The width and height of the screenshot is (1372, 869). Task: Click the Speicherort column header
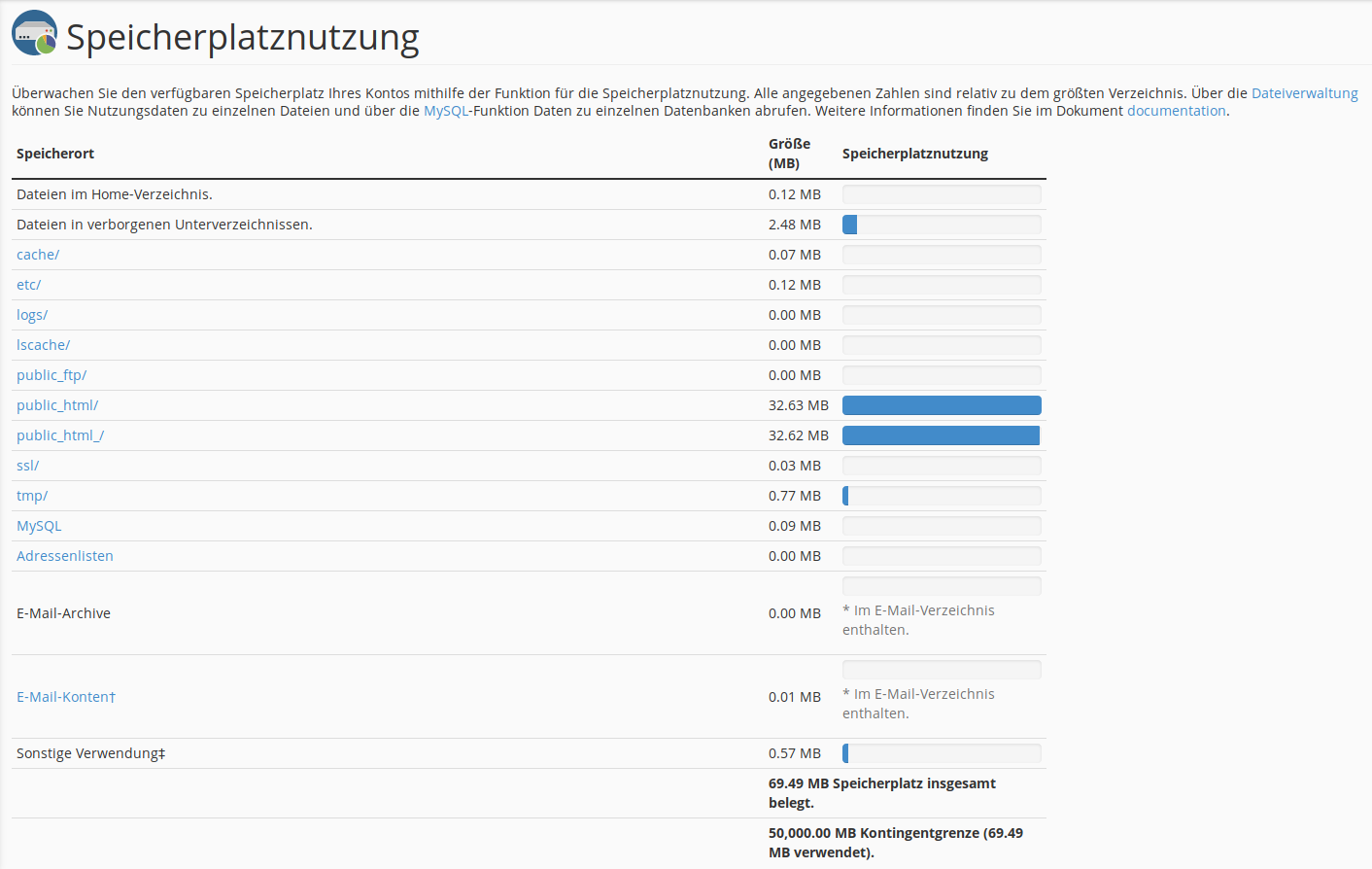55,154
